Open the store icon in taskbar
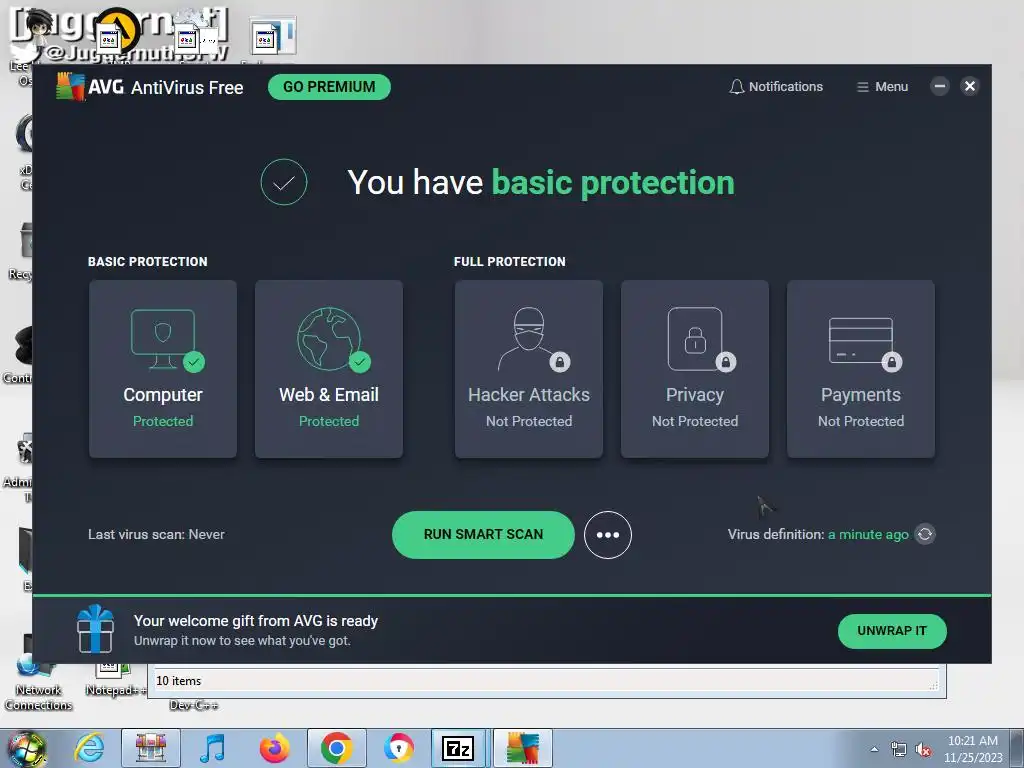Screen dimensions: 1024x768 (x=151, y=748)
